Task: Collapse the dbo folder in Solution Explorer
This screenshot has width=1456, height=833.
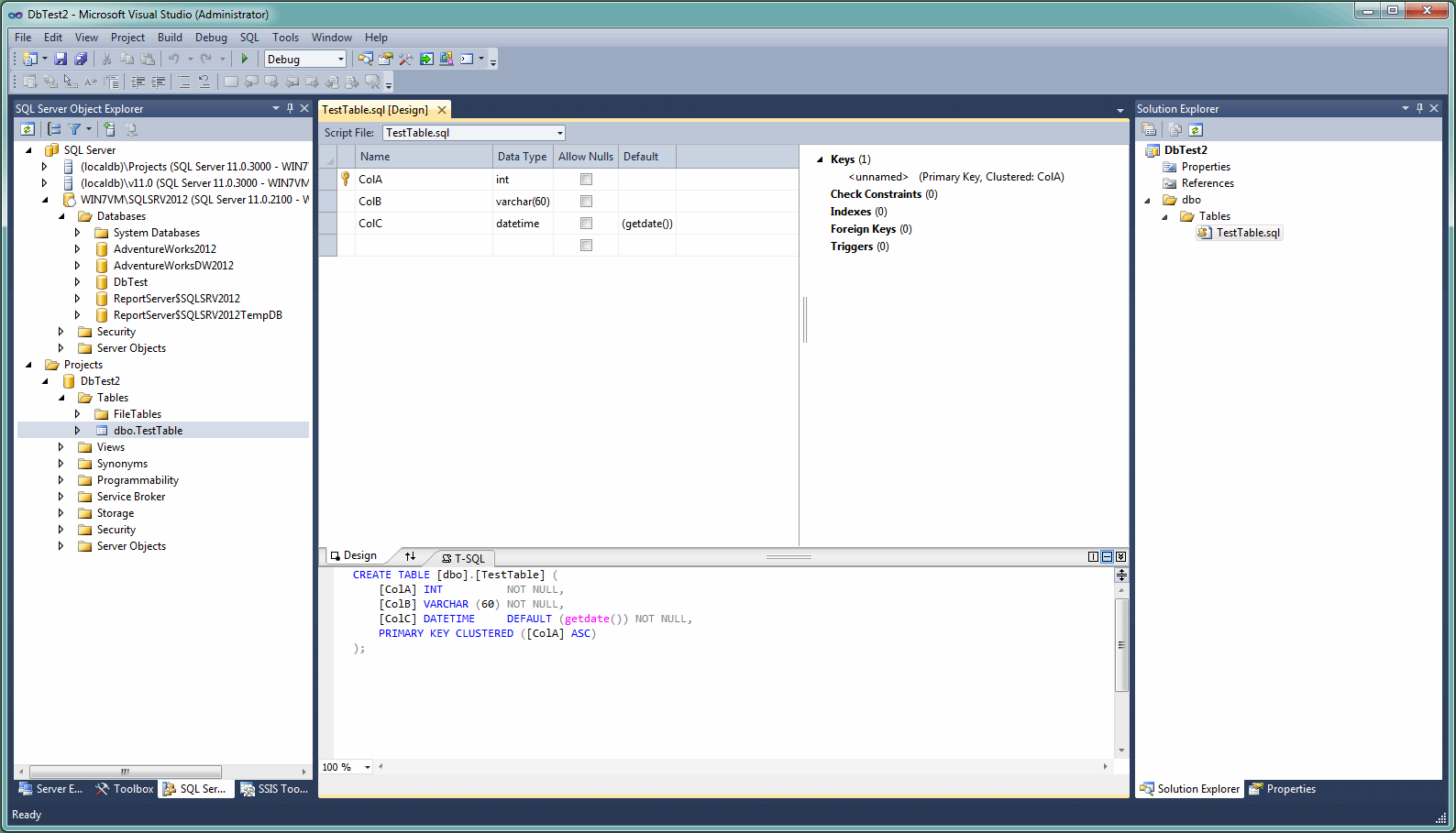Action: pyautogui.click(x=1147, y=200)
